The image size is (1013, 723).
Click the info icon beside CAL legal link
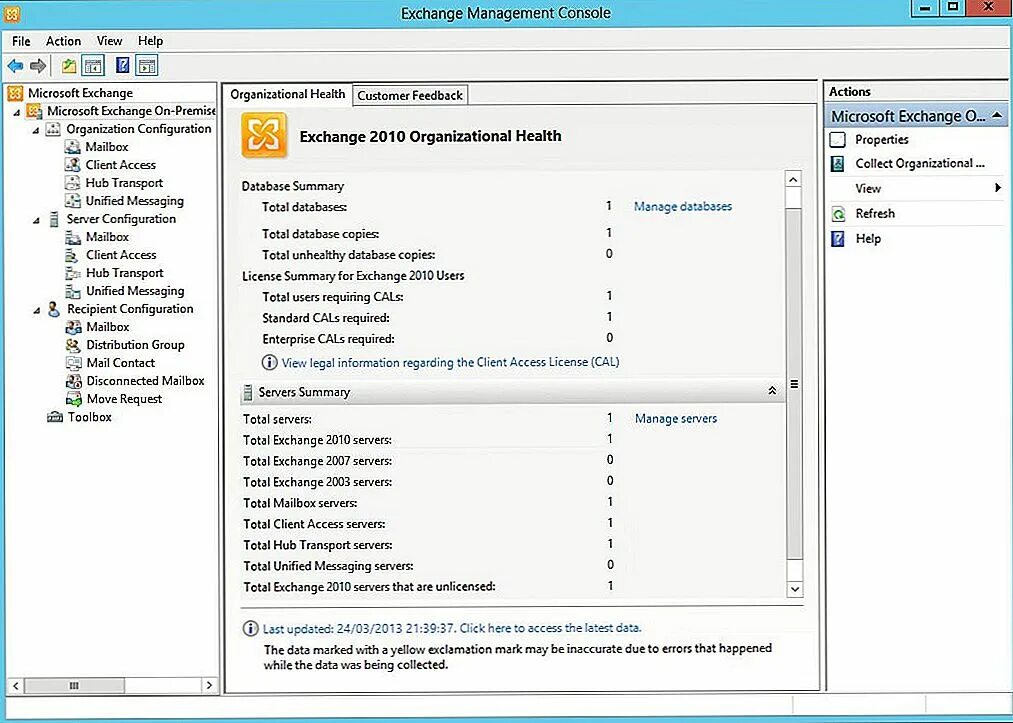tap(269, 362)
